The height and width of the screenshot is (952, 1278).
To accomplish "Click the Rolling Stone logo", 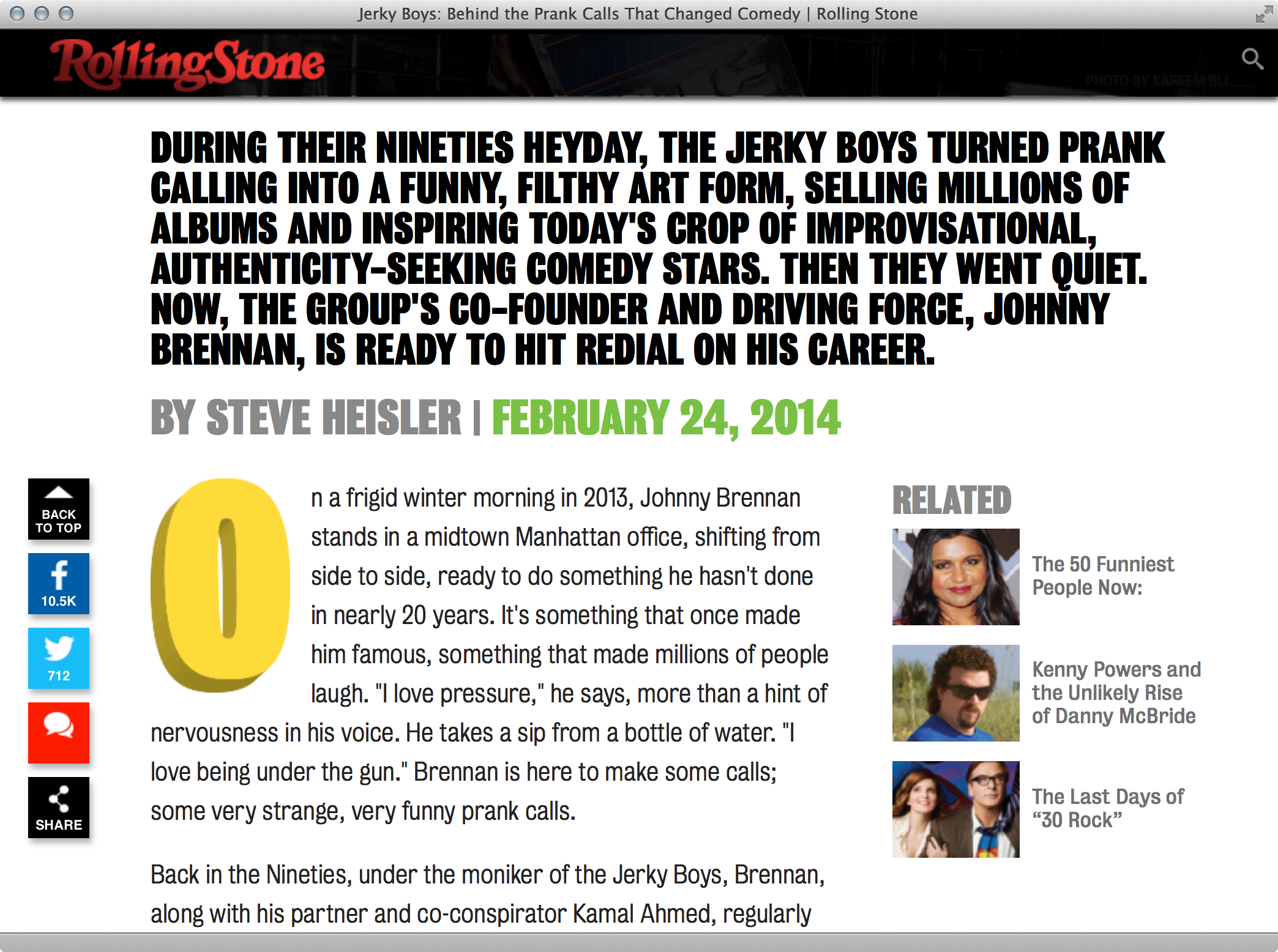I will (187, 64).
